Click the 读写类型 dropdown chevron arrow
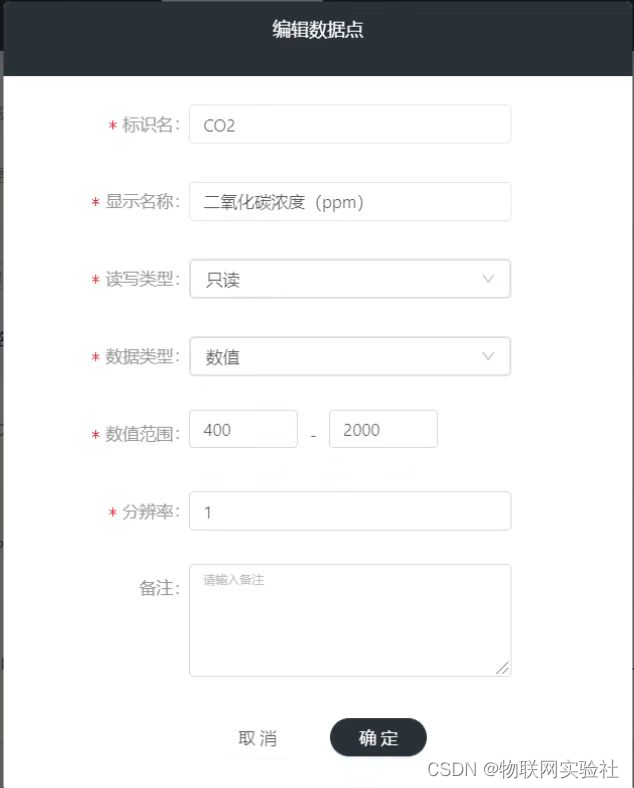 pyautogui.click(x=488, y=279)
